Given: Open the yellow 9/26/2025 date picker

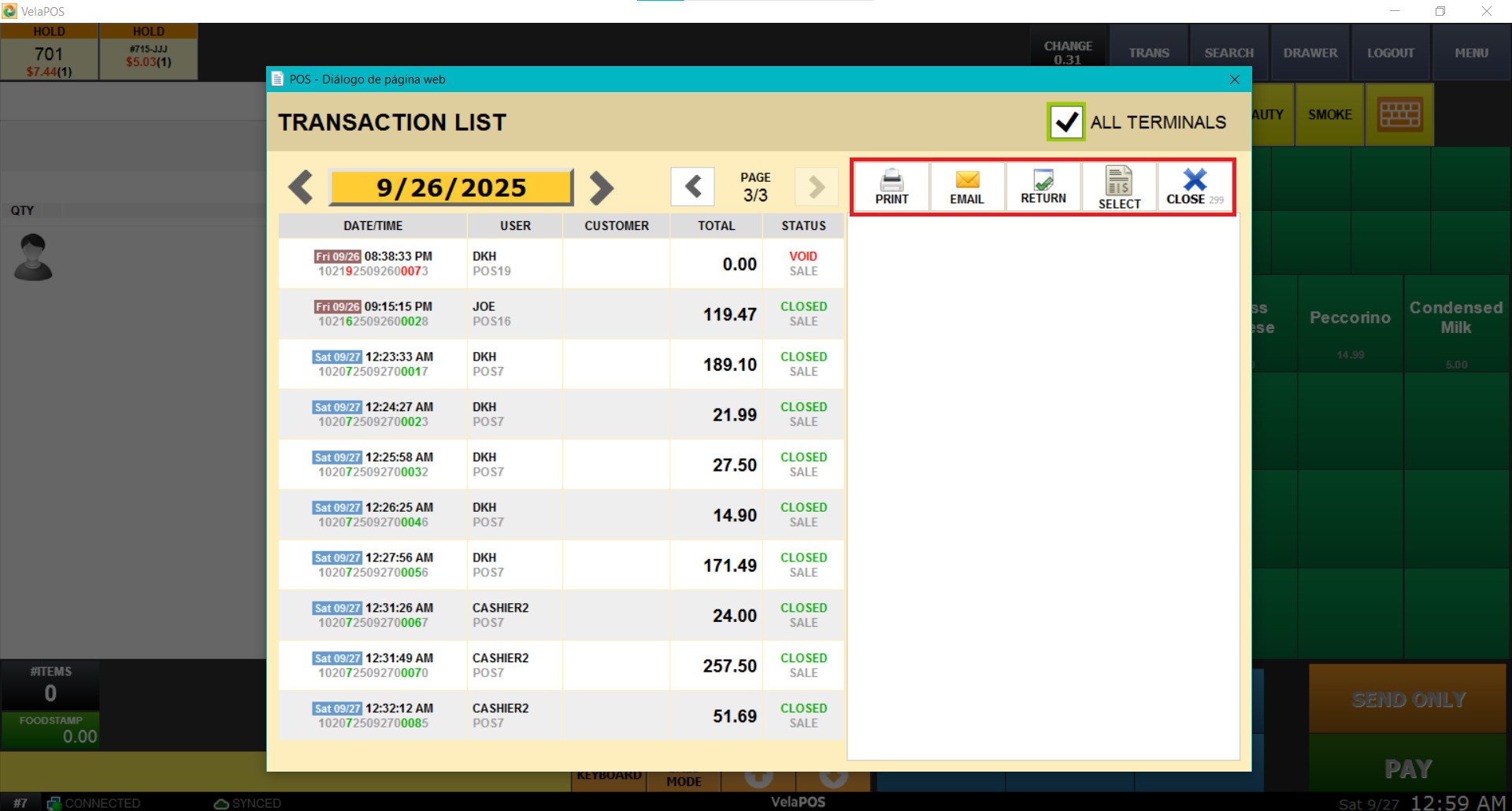Looking at the screenshot, I should click(451, 187).
